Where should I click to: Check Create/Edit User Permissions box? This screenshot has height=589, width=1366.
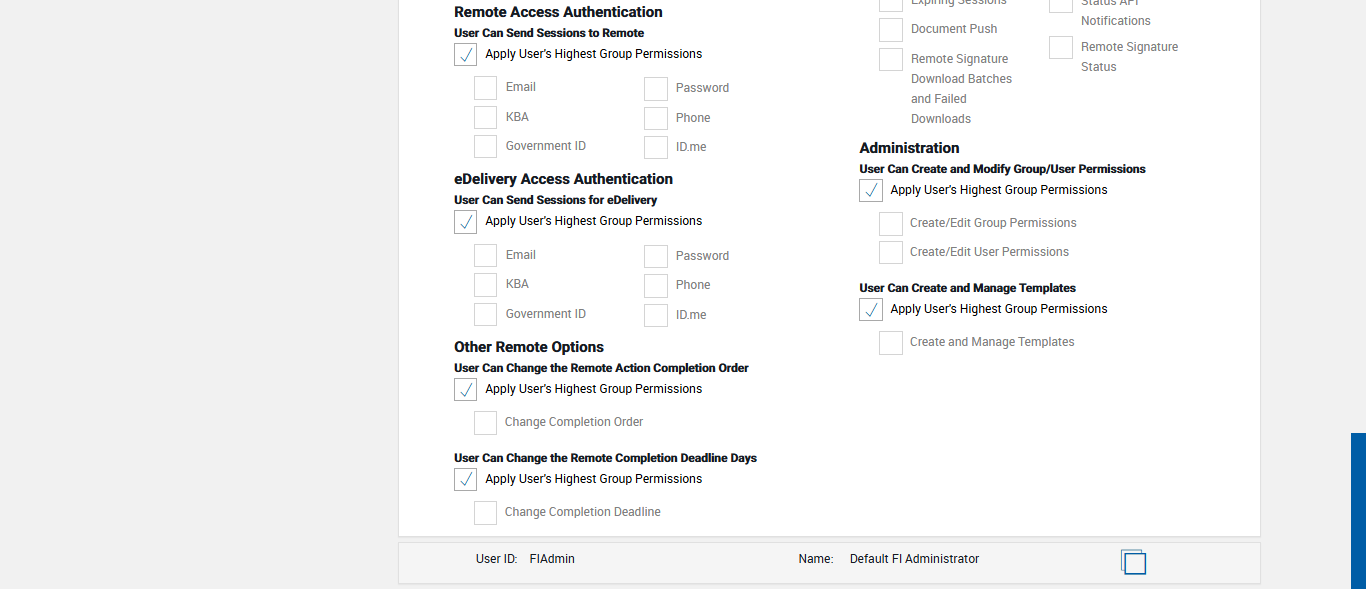pyautogui.click(x=891, y=253)
